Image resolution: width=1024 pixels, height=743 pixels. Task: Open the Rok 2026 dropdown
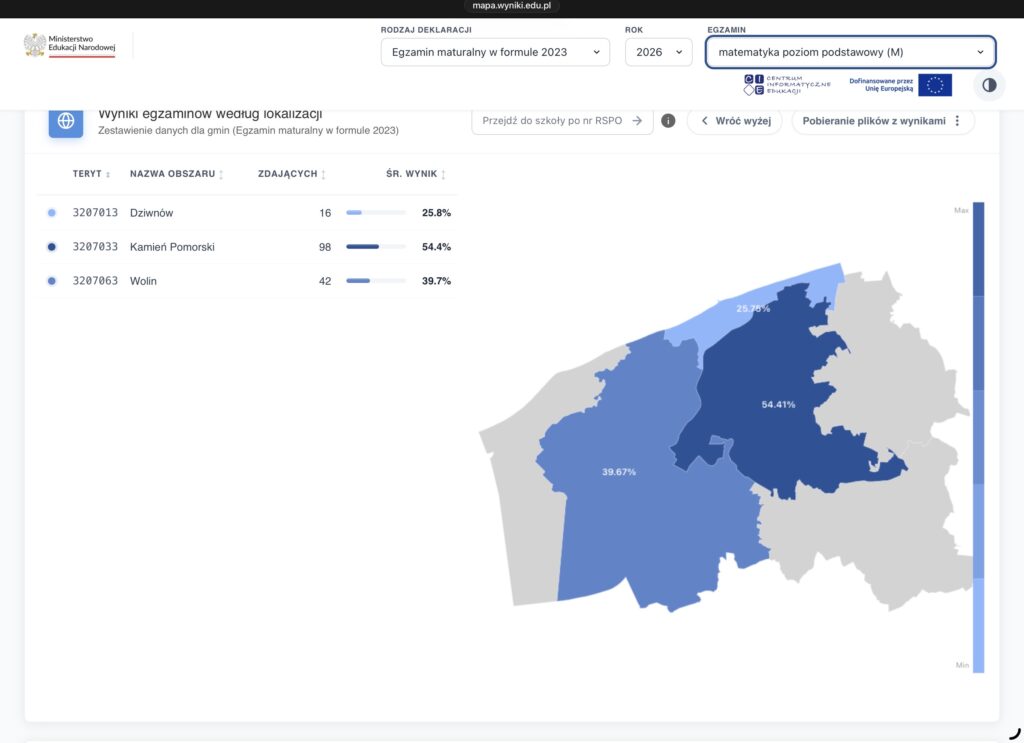pos(658,52)
